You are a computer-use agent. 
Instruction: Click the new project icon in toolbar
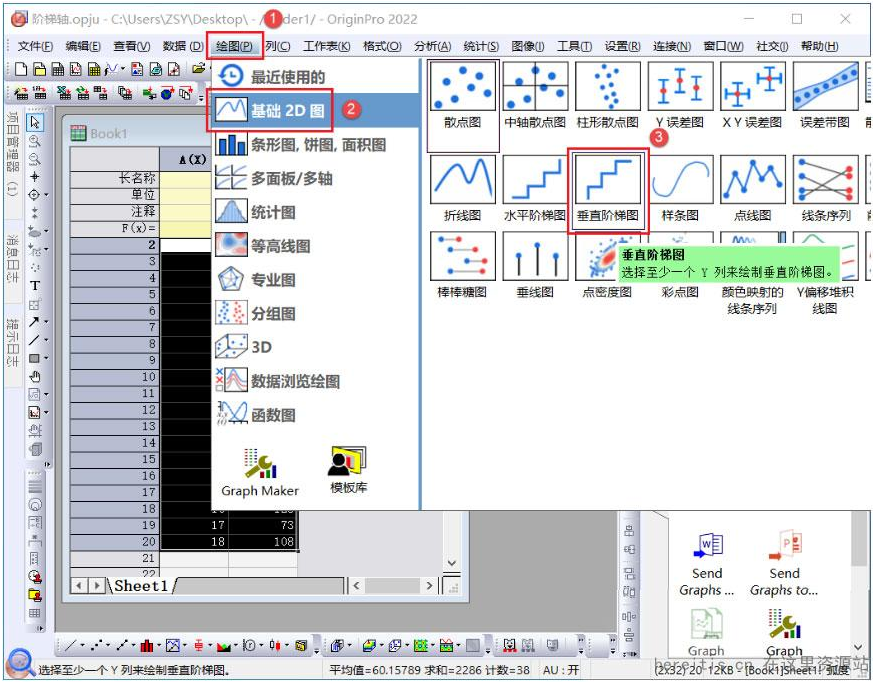[21, 69]
